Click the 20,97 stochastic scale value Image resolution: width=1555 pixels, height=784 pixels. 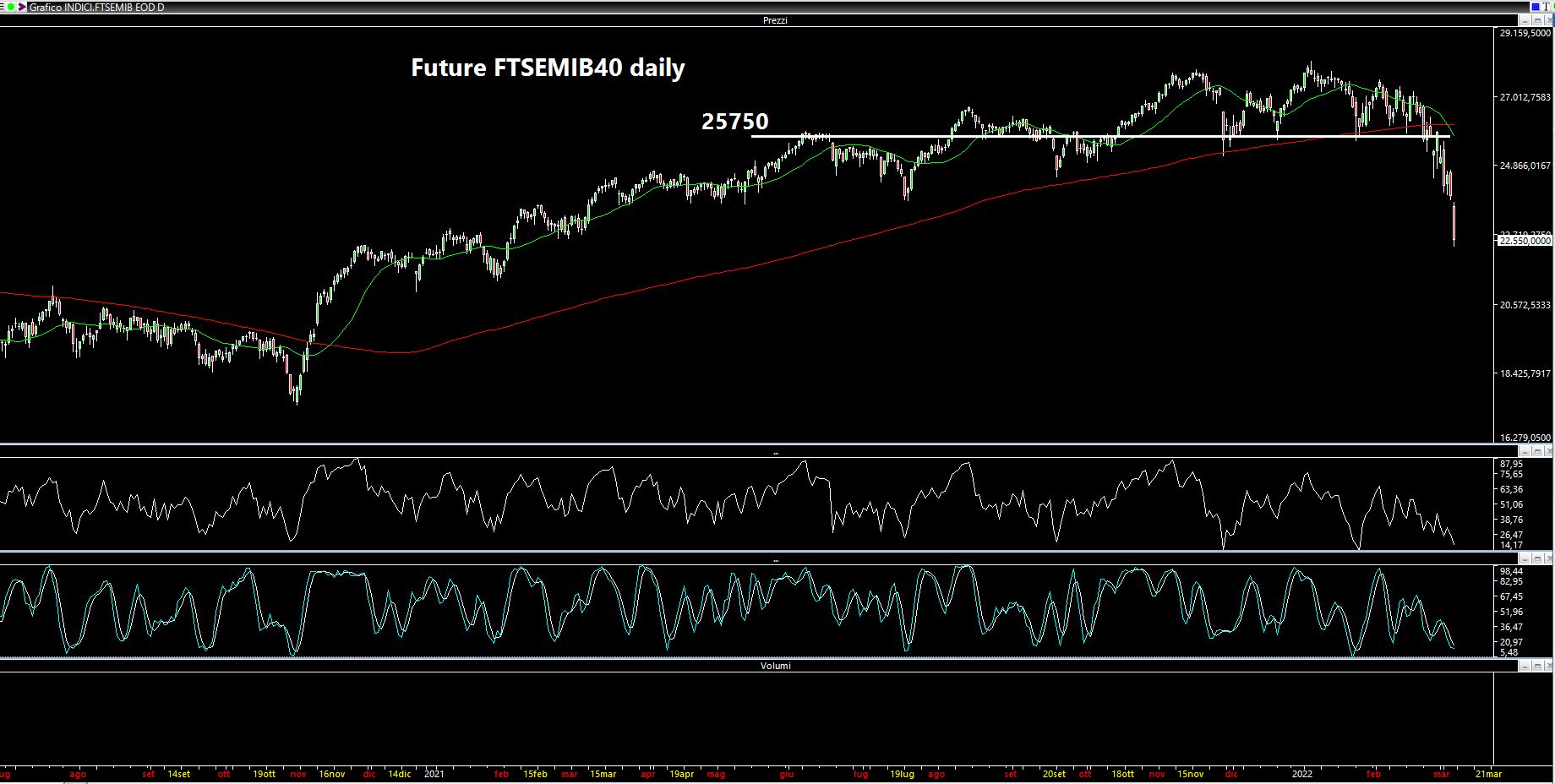click(1511, 642)
